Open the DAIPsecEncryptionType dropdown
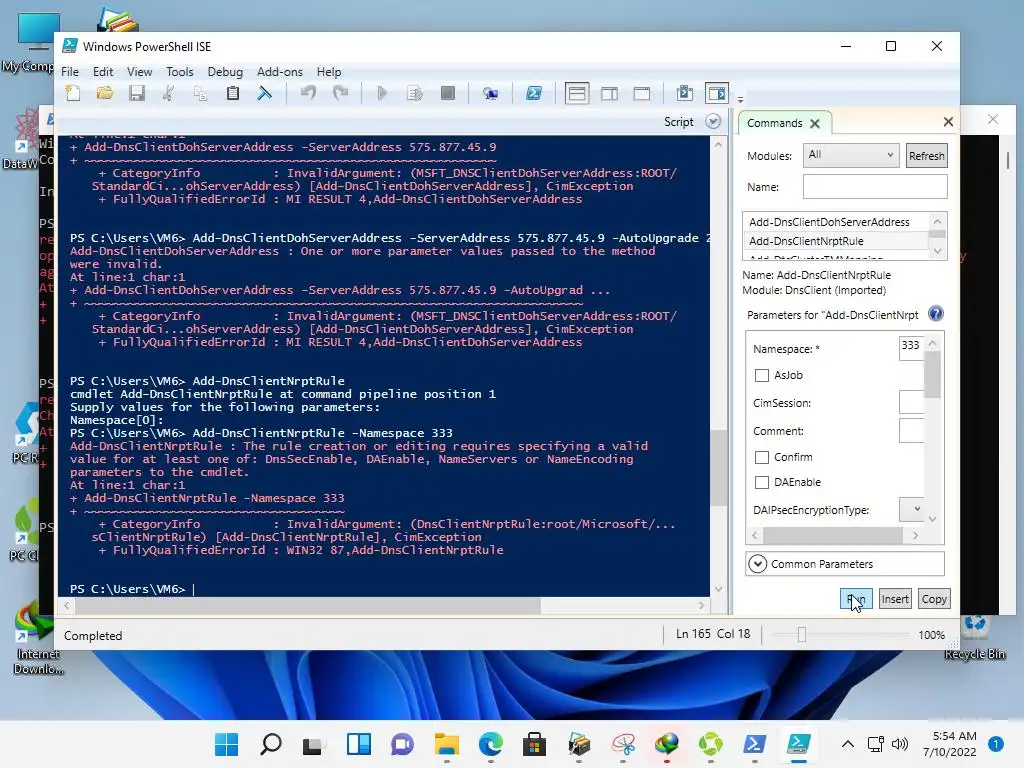 tap(912, 509)
